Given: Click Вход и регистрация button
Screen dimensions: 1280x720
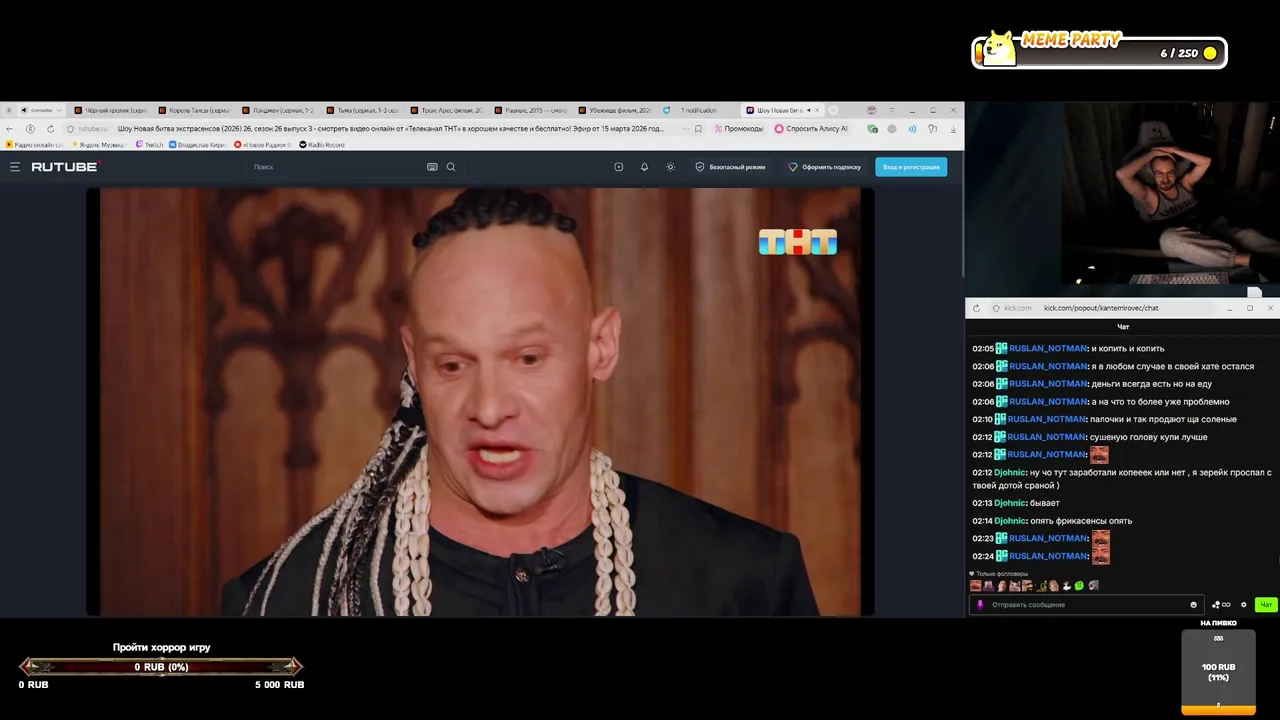Looking at the screenshot, I should point(911,167).
